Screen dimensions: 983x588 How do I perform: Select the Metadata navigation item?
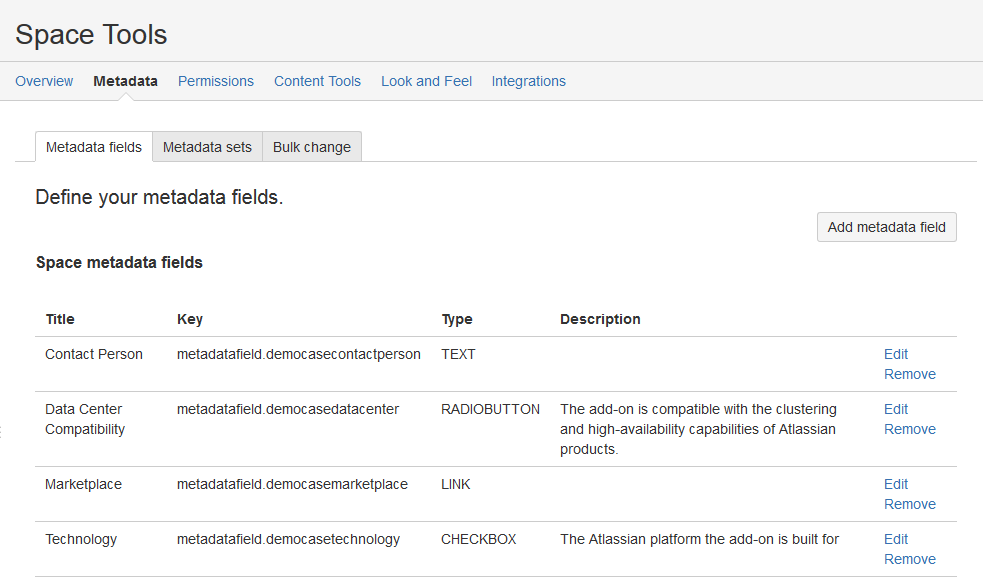click(125, 81)
